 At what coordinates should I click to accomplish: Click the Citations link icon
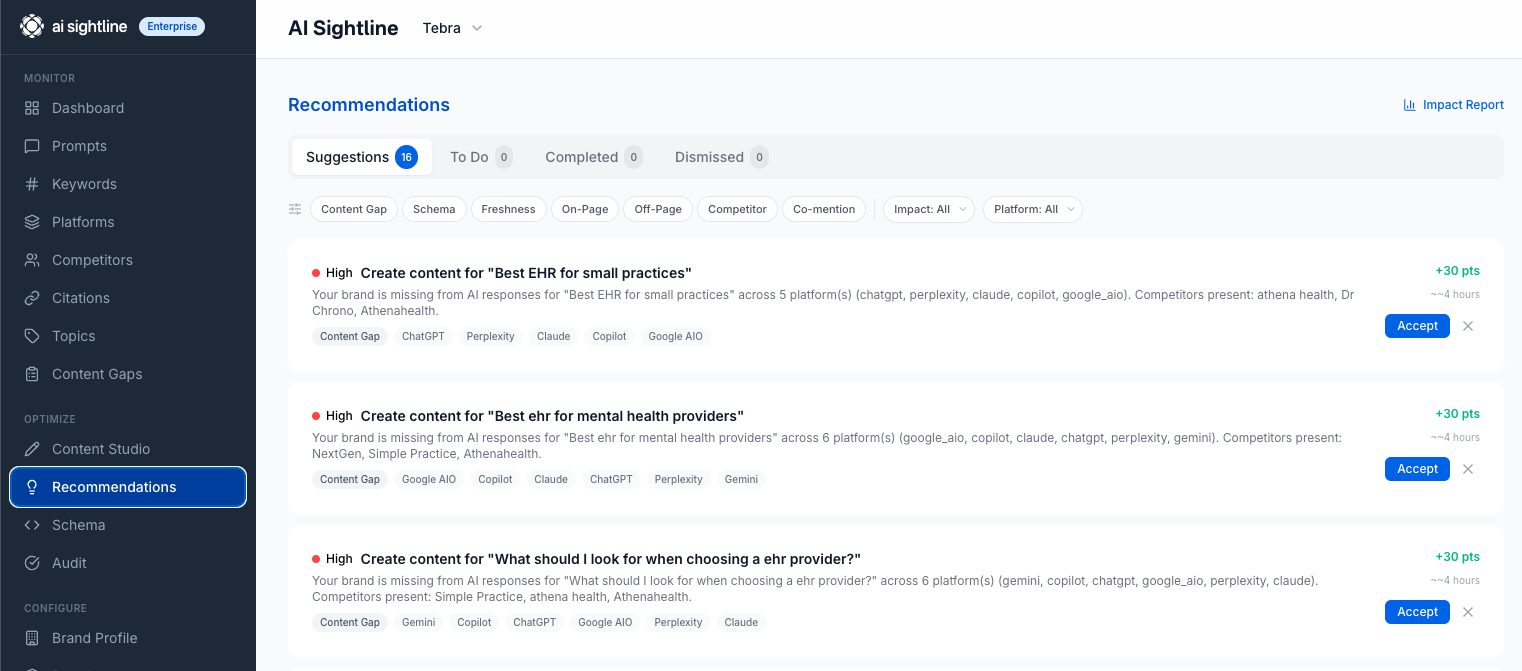tap(32, 298)
